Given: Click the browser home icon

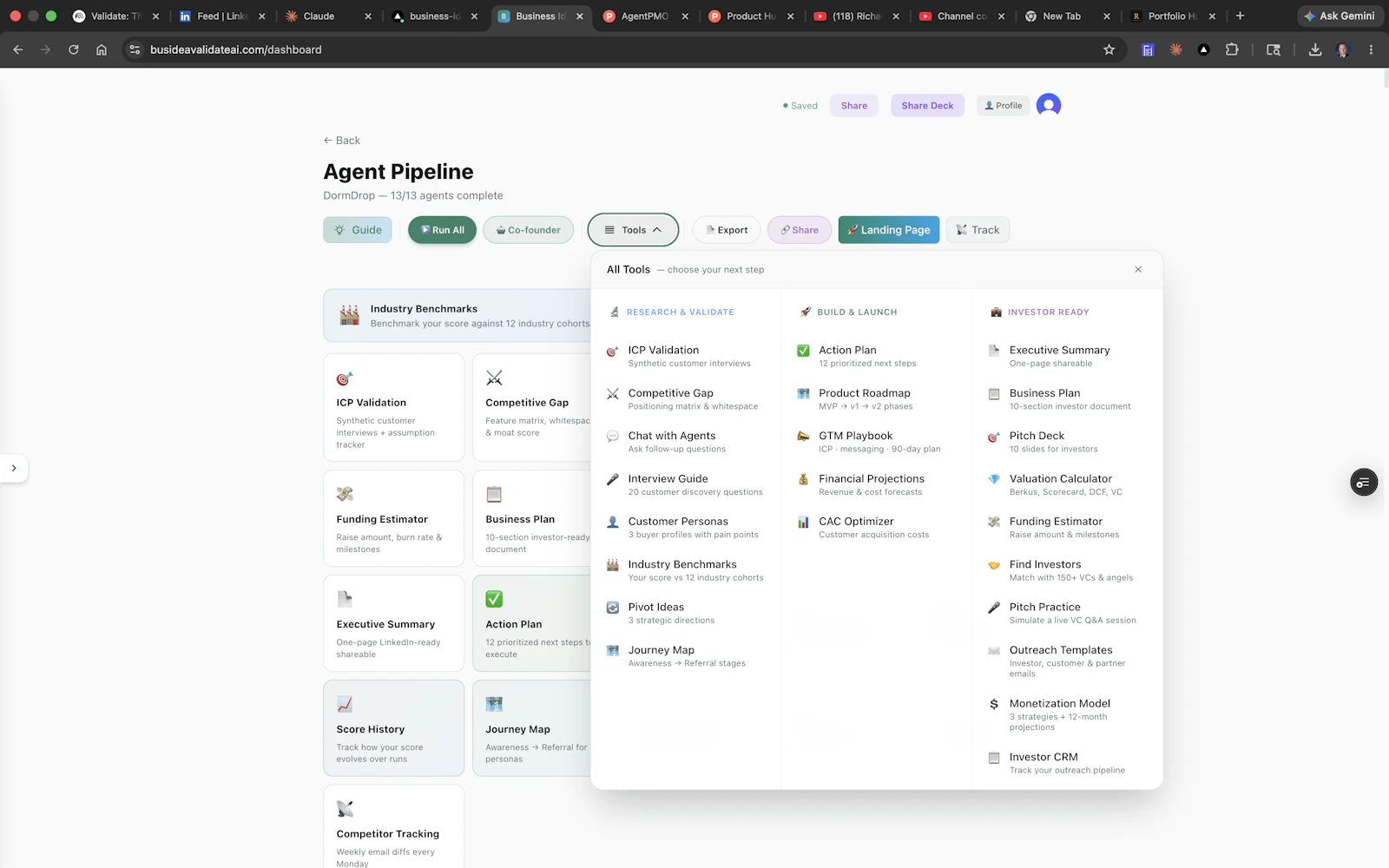Looking at the screenshot, I should coord(102,49).
